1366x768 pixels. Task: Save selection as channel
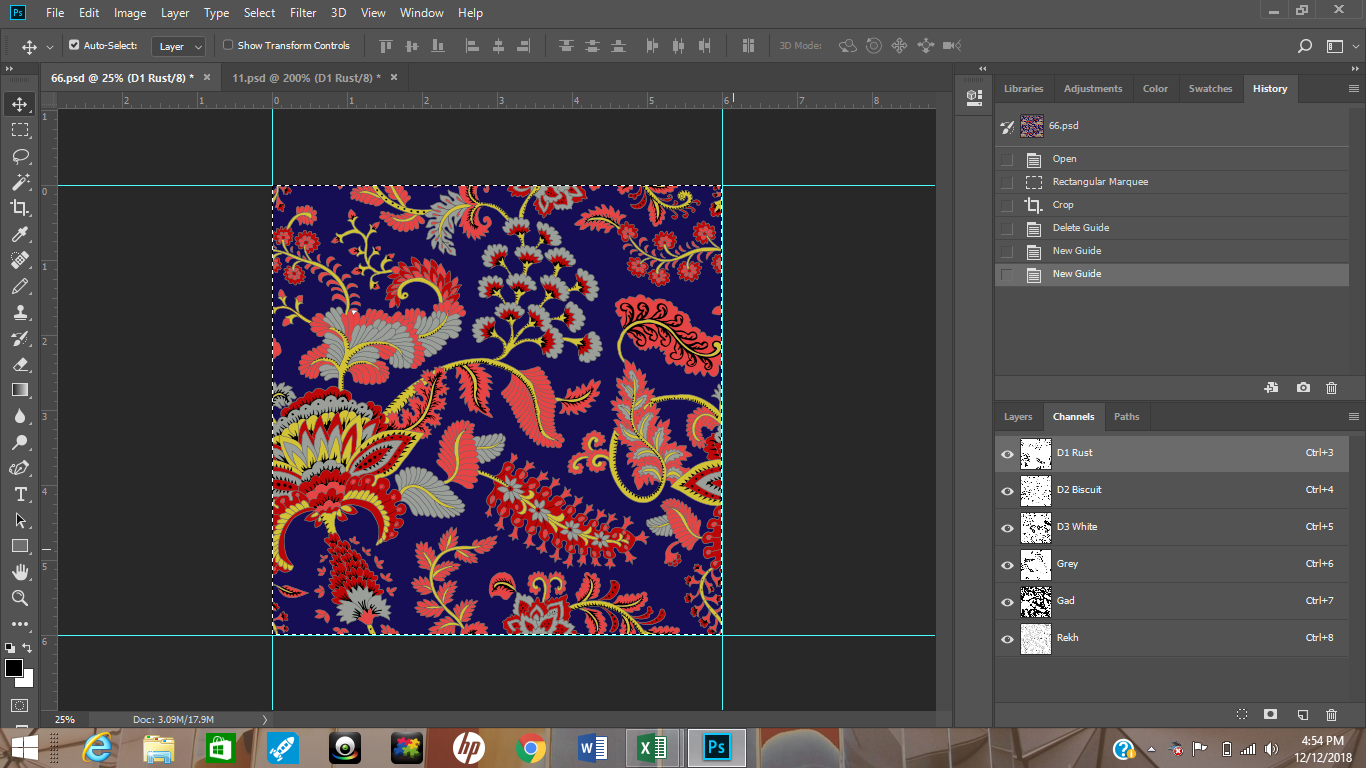click(x=1270, y=715)
